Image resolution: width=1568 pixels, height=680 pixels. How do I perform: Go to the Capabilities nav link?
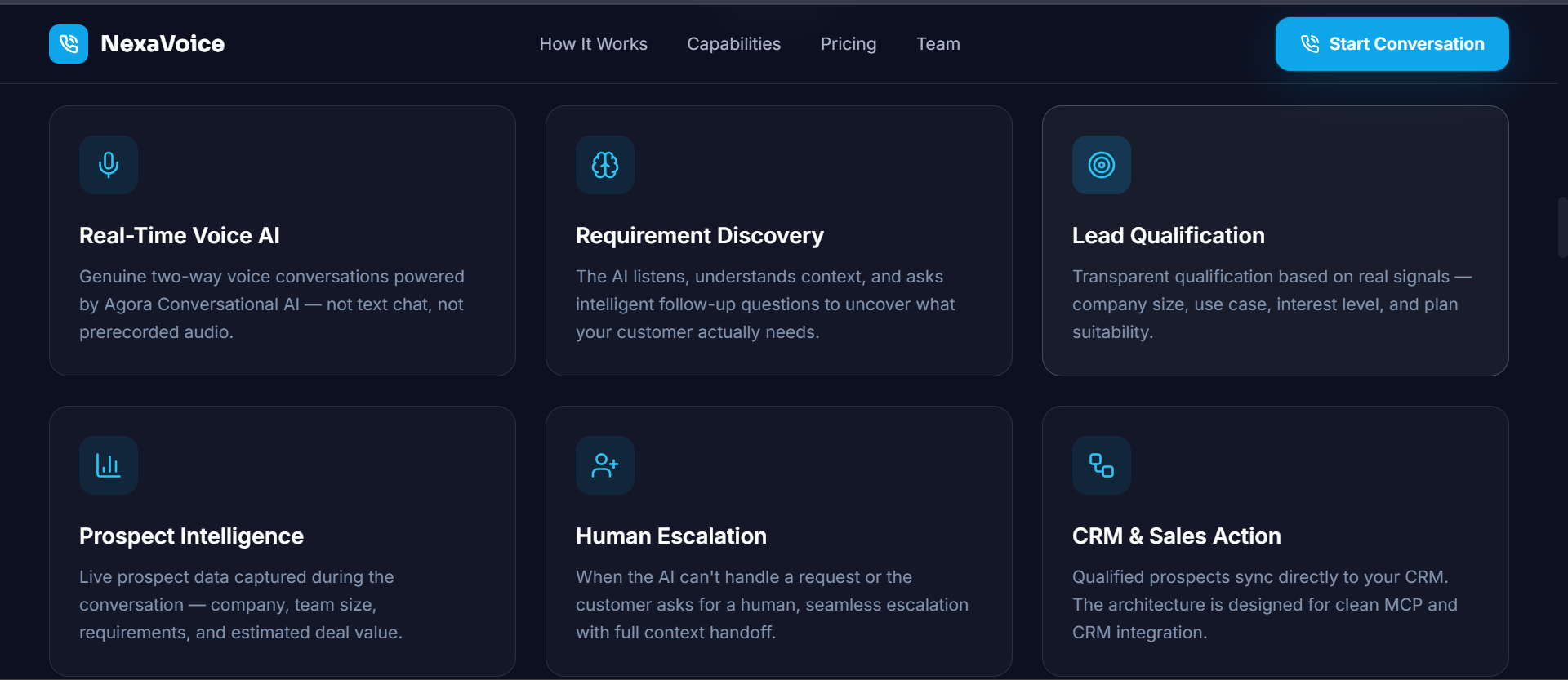point(733,44)
